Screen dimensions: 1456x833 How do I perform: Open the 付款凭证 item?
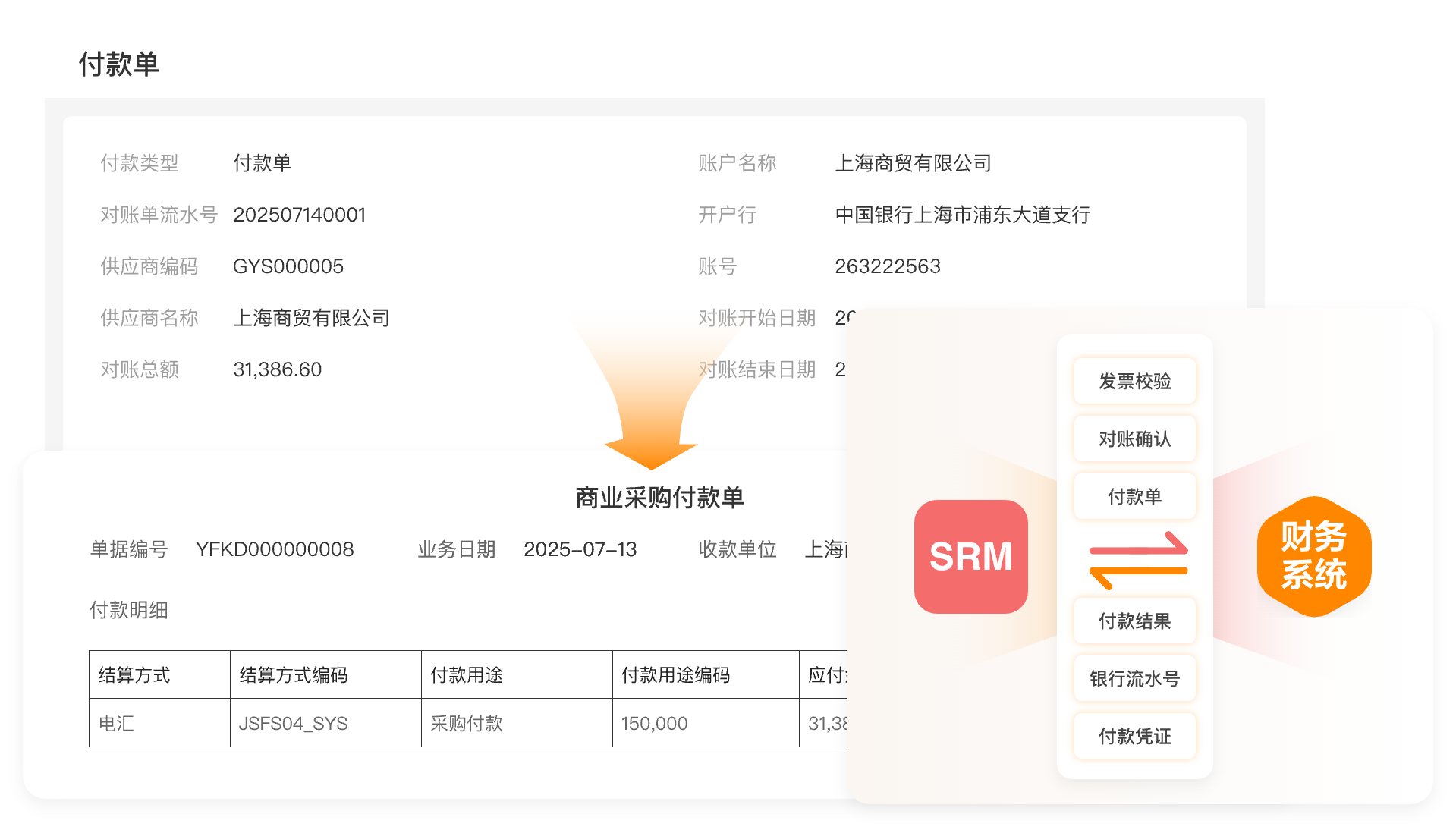(x=1134, y=736)
